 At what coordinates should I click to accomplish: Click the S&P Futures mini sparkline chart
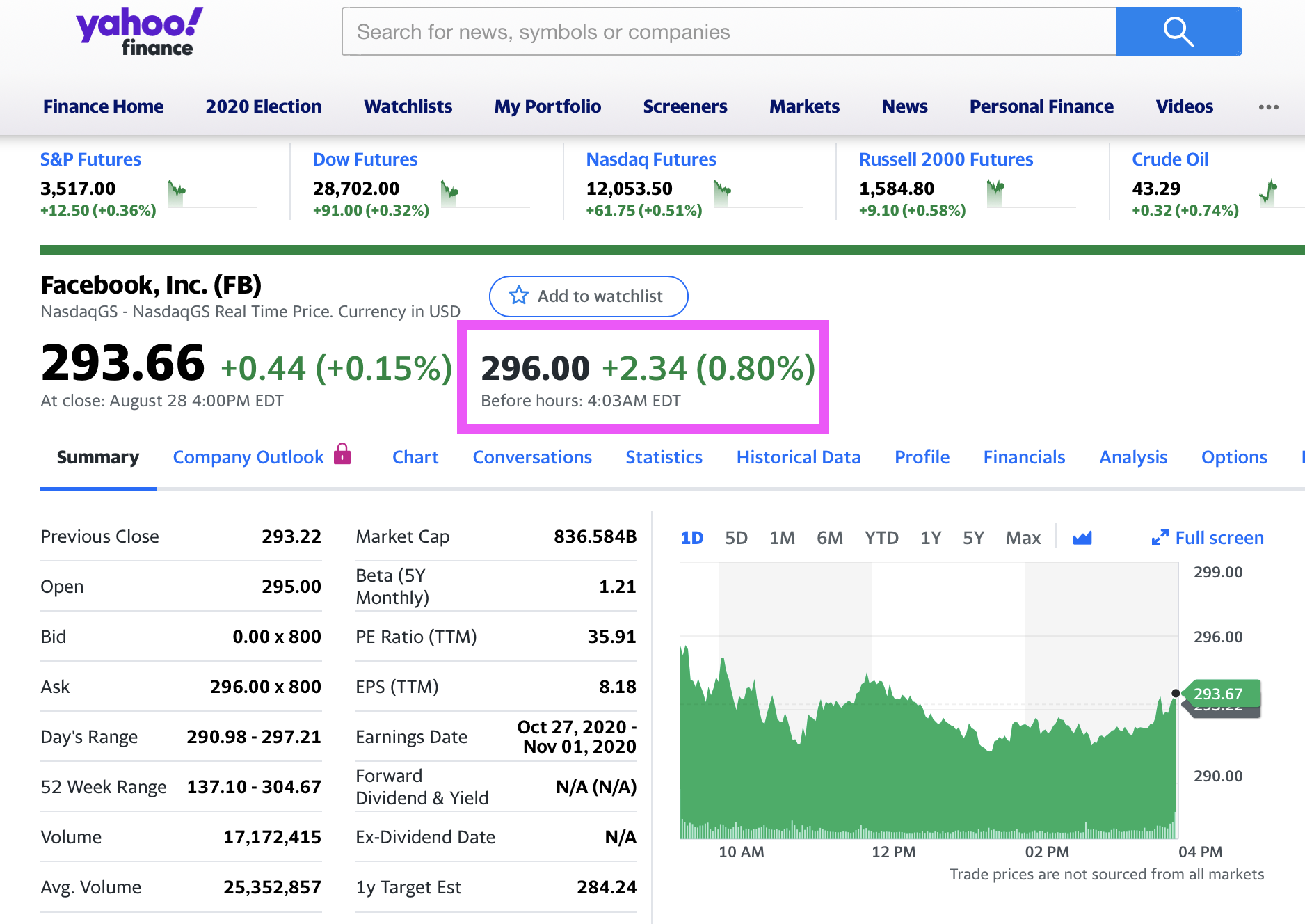(x=212, y=193)
